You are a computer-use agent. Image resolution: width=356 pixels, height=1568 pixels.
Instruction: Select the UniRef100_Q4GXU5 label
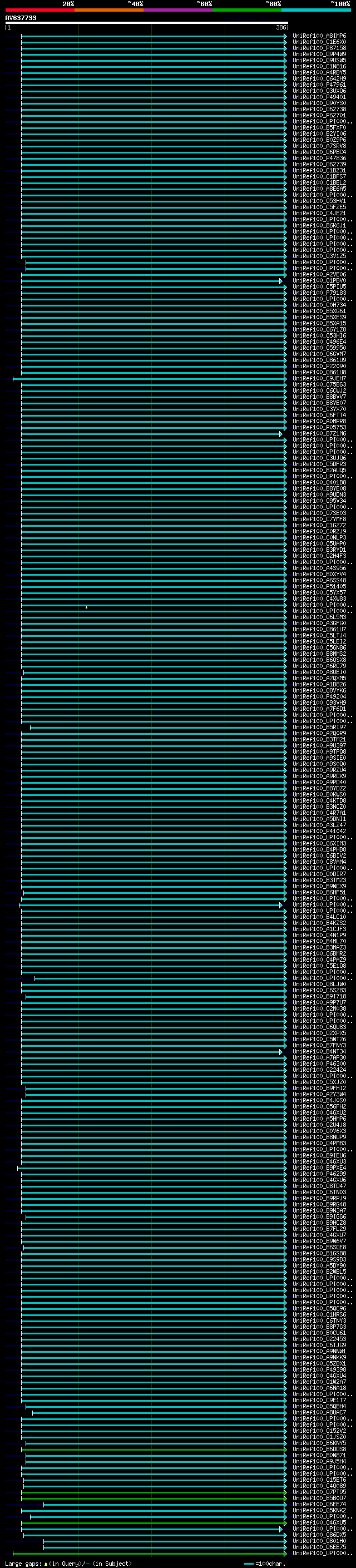(319, 1522)
